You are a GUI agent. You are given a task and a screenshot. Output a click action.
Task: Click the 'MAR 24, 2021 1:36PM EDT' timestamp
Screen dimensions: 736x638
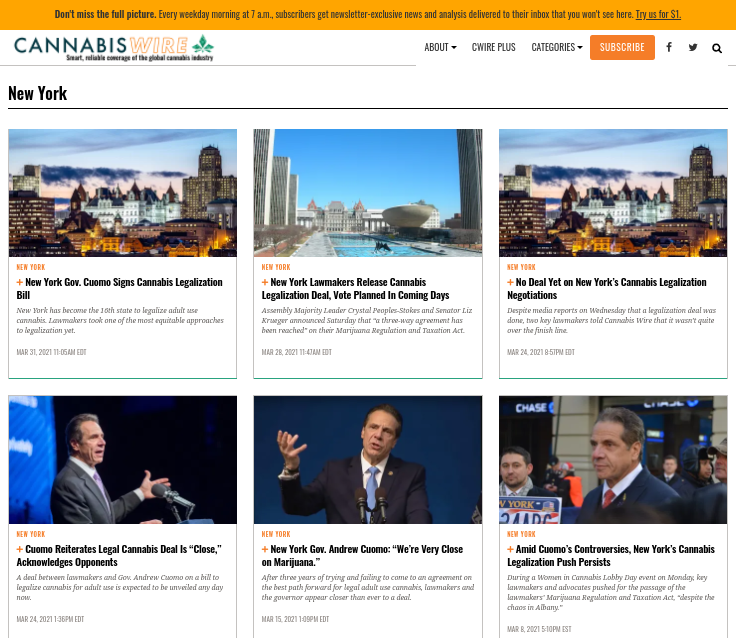[50, 619]
